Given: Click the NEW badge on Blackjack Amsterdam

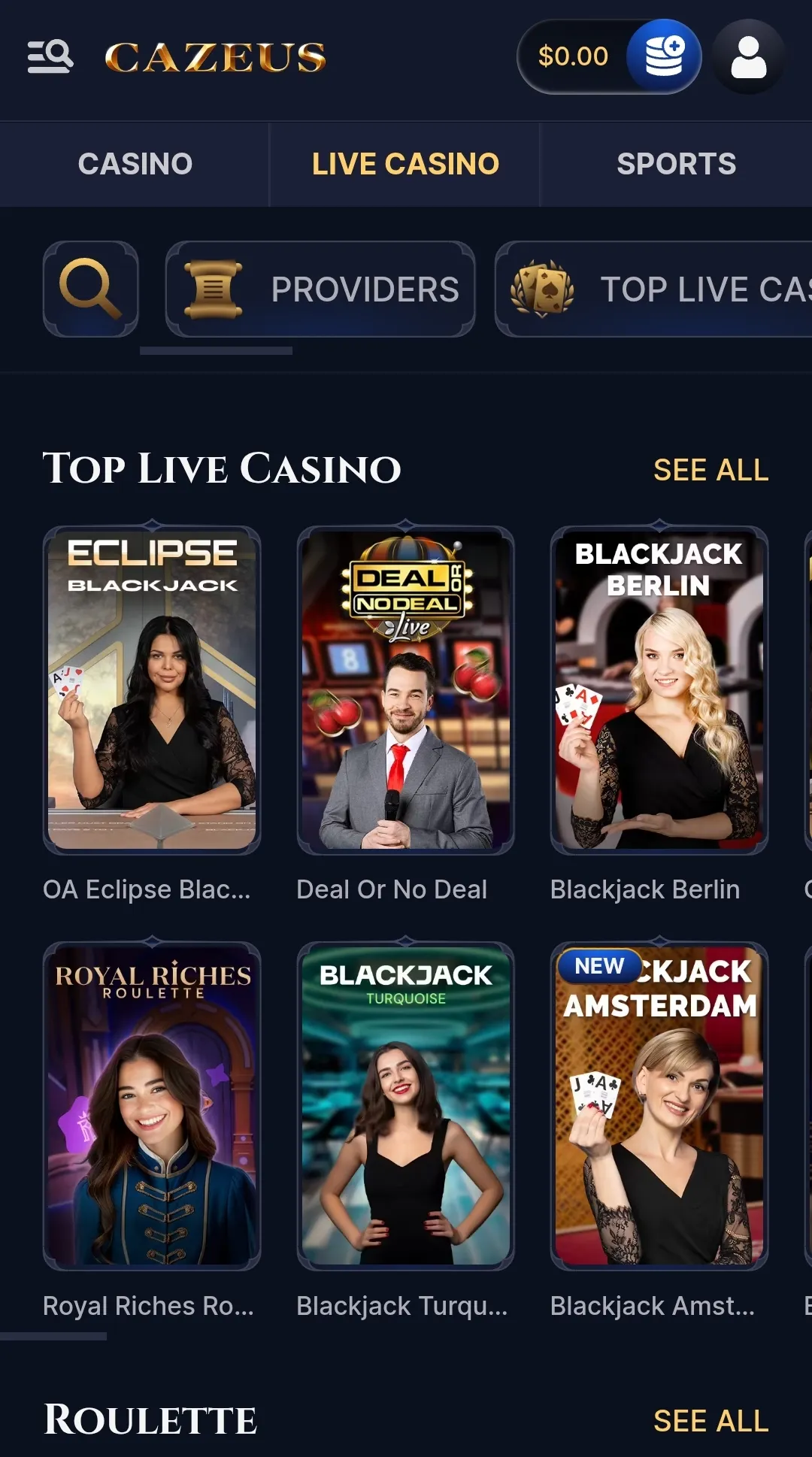Looking at the screenshot, I should pyautogui.click(x=599, y=966).
